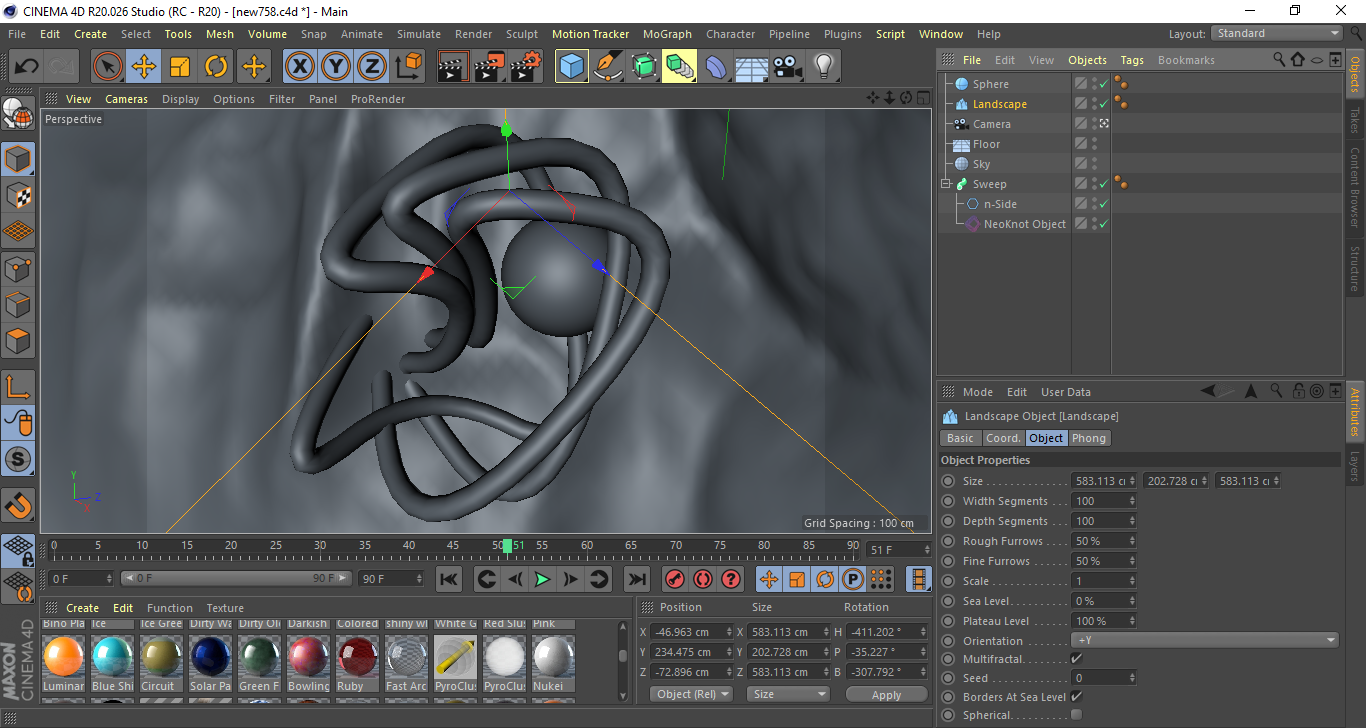1366x728 pixels.
Task: Click the timeline current-frame marker
Action: tap(507, 546)
